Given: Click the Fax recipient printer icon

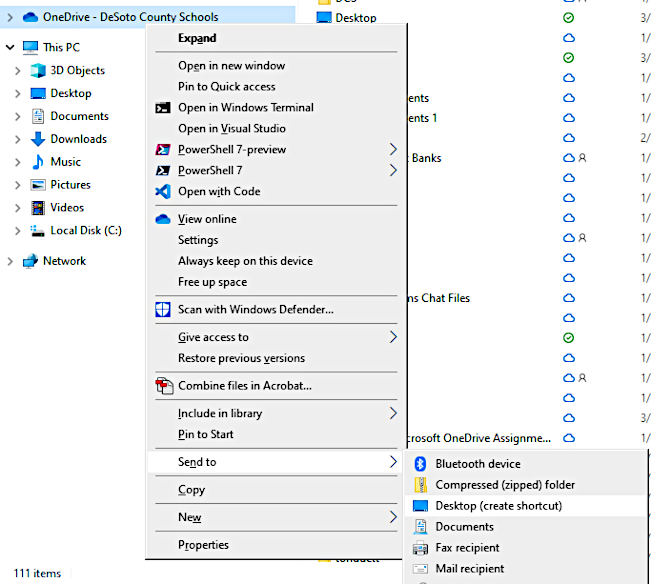Looking at the screenshot, I should click(x=420, y=548).
